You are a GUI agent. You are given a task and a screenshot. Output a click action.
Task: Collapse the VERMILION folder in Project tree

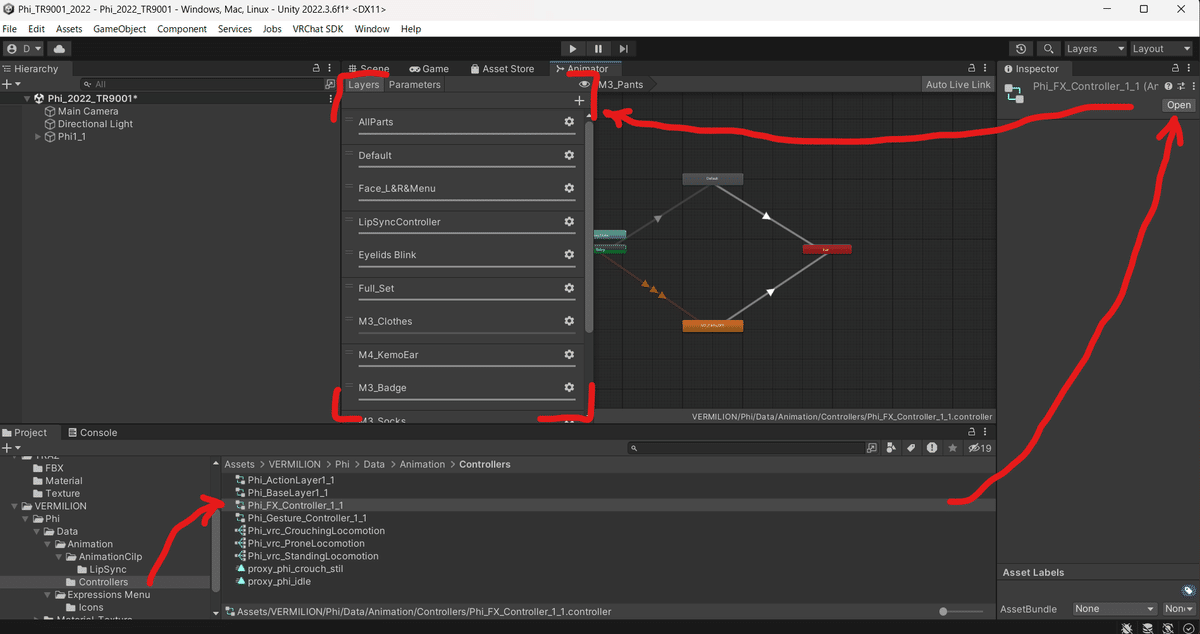click(14, 506)
